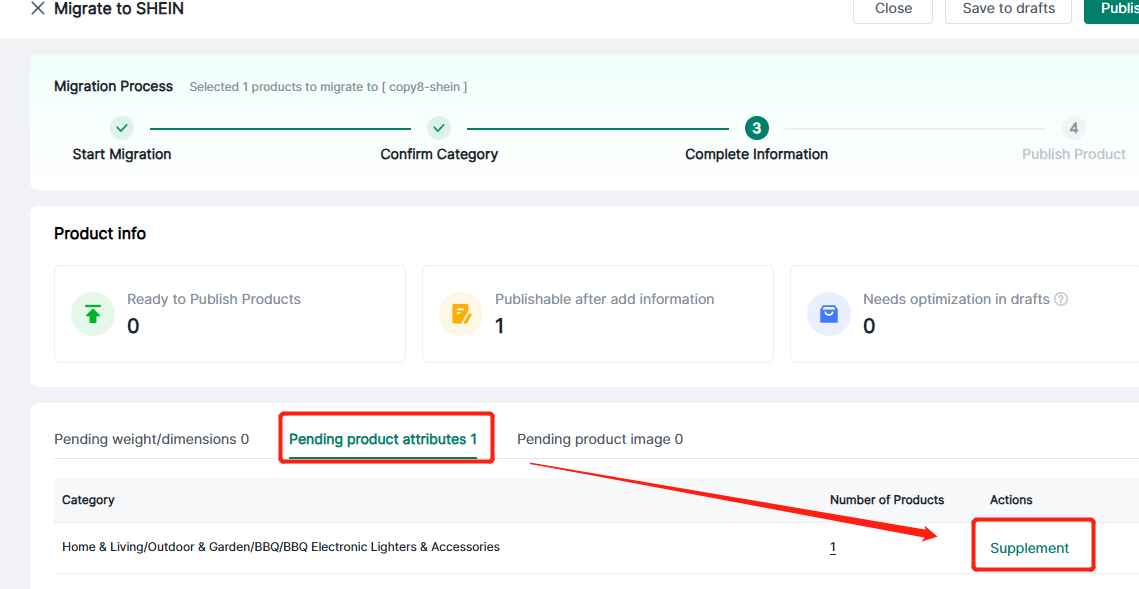Click the step 4 Publish Product circle
Image resolution: width=1139 pixels, height=589 pixels.
tap(1073, 128)
